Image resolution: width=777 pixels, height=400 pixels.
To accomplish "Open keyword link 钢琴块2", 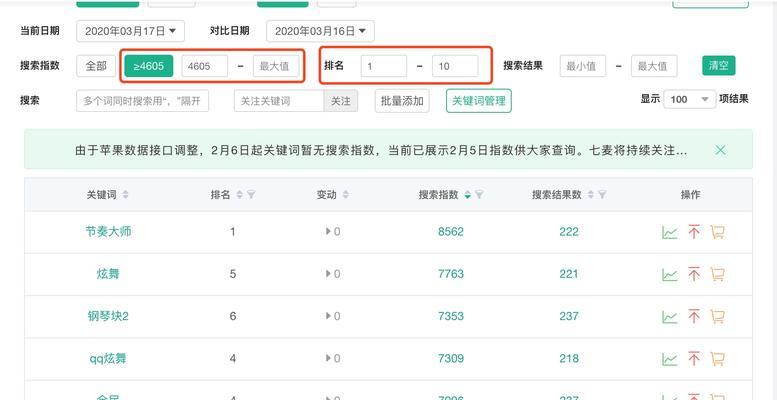I will coord(108,316).
